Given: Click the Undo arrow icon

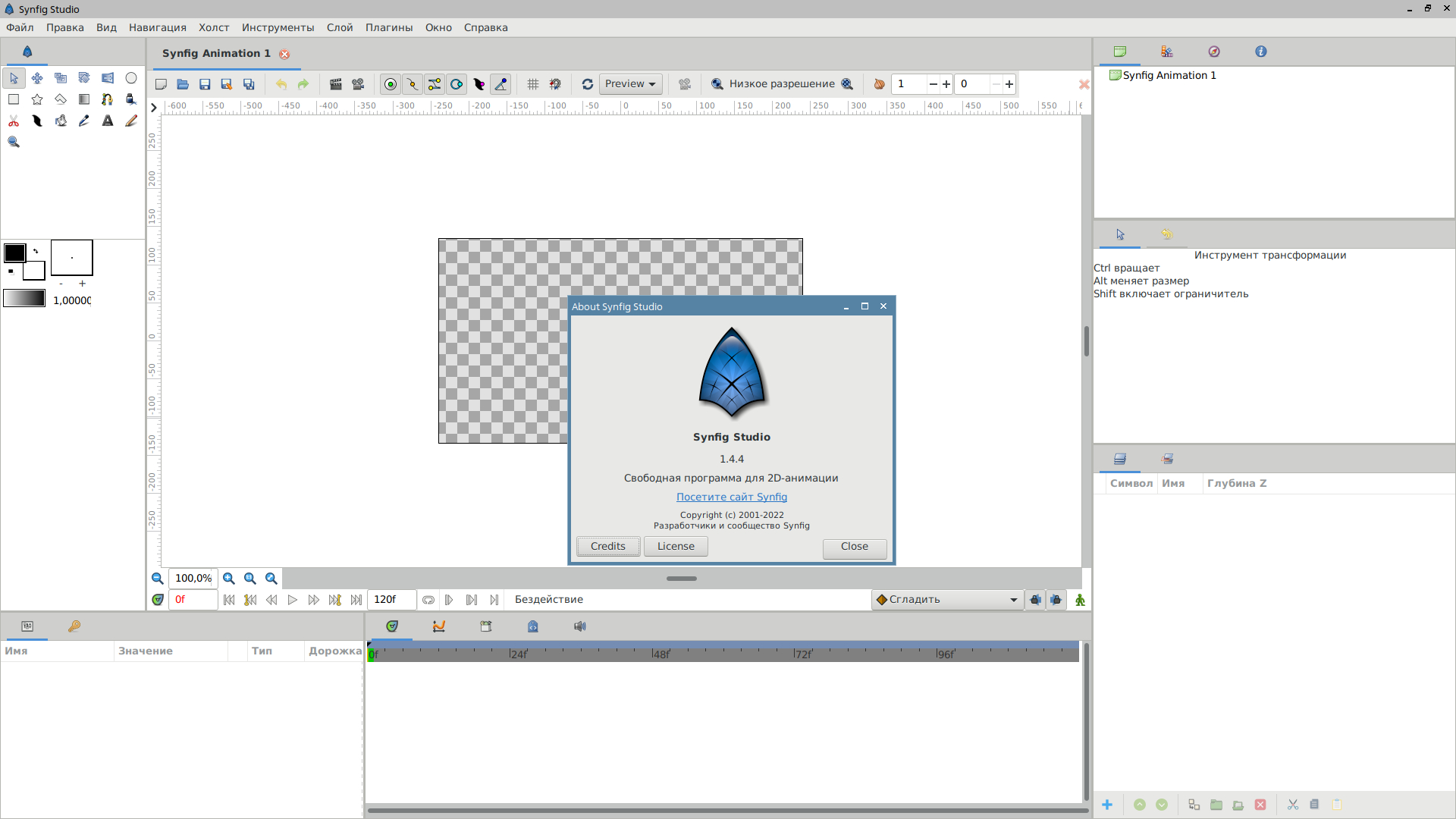Looking at the screenshot, I should tap(281, 84).
